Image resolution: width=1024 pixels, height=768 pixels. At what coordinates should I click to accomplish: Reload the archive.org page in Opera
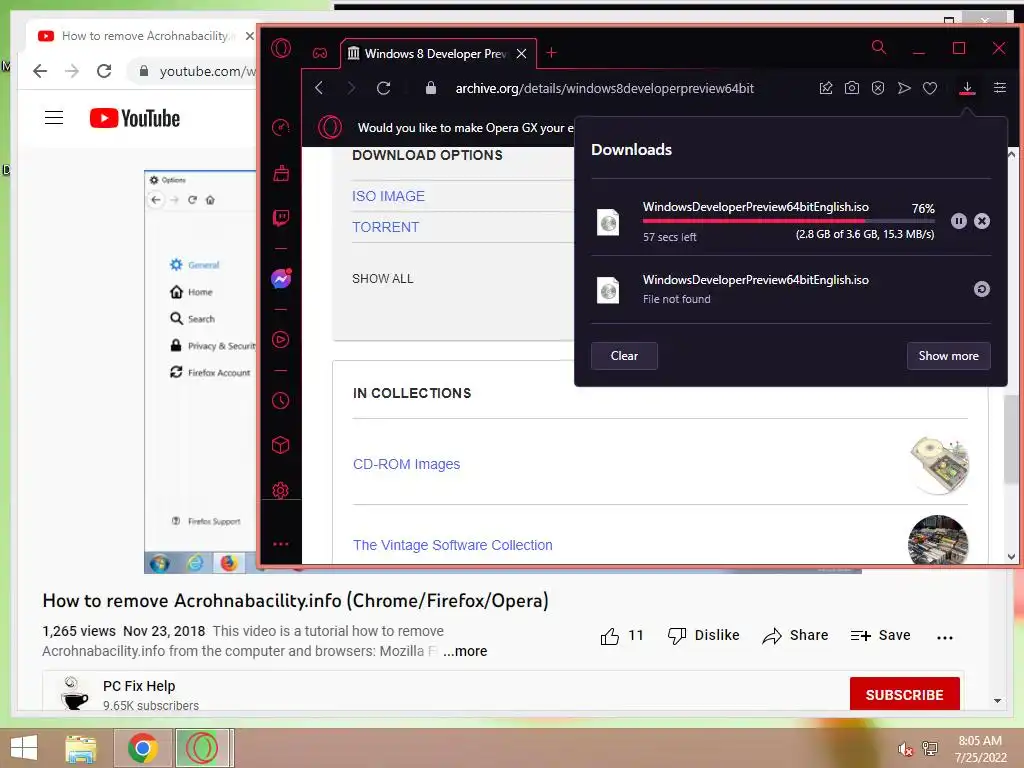tap(383, 88)
